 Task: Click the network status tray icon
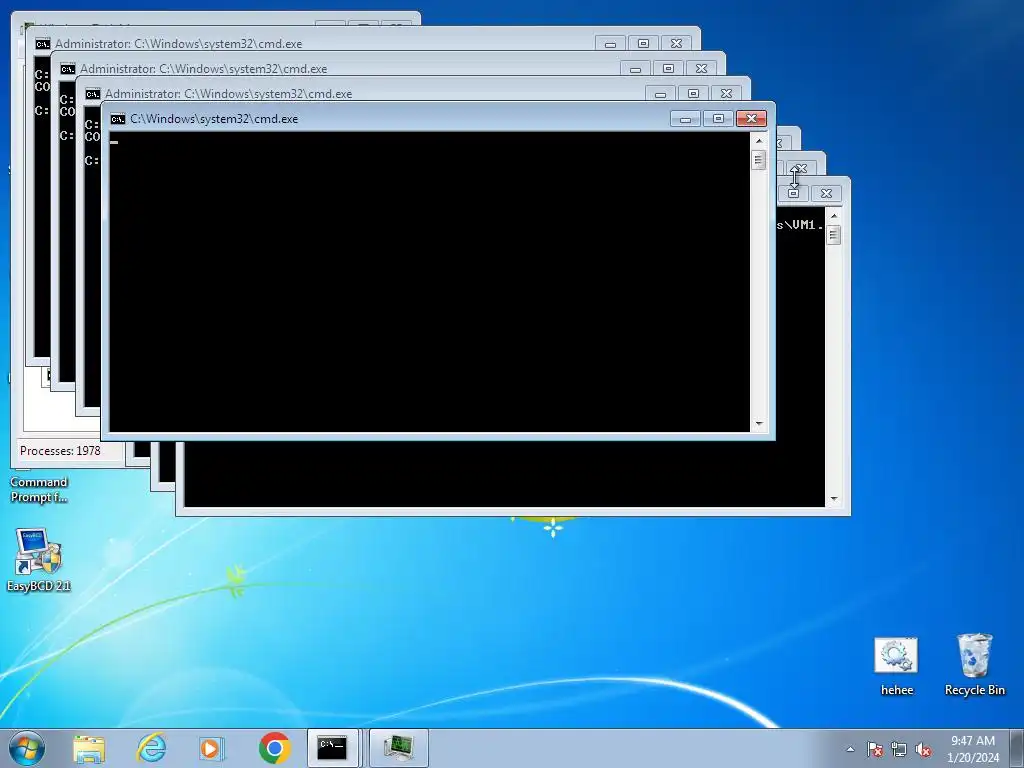[x=899, y=749]
